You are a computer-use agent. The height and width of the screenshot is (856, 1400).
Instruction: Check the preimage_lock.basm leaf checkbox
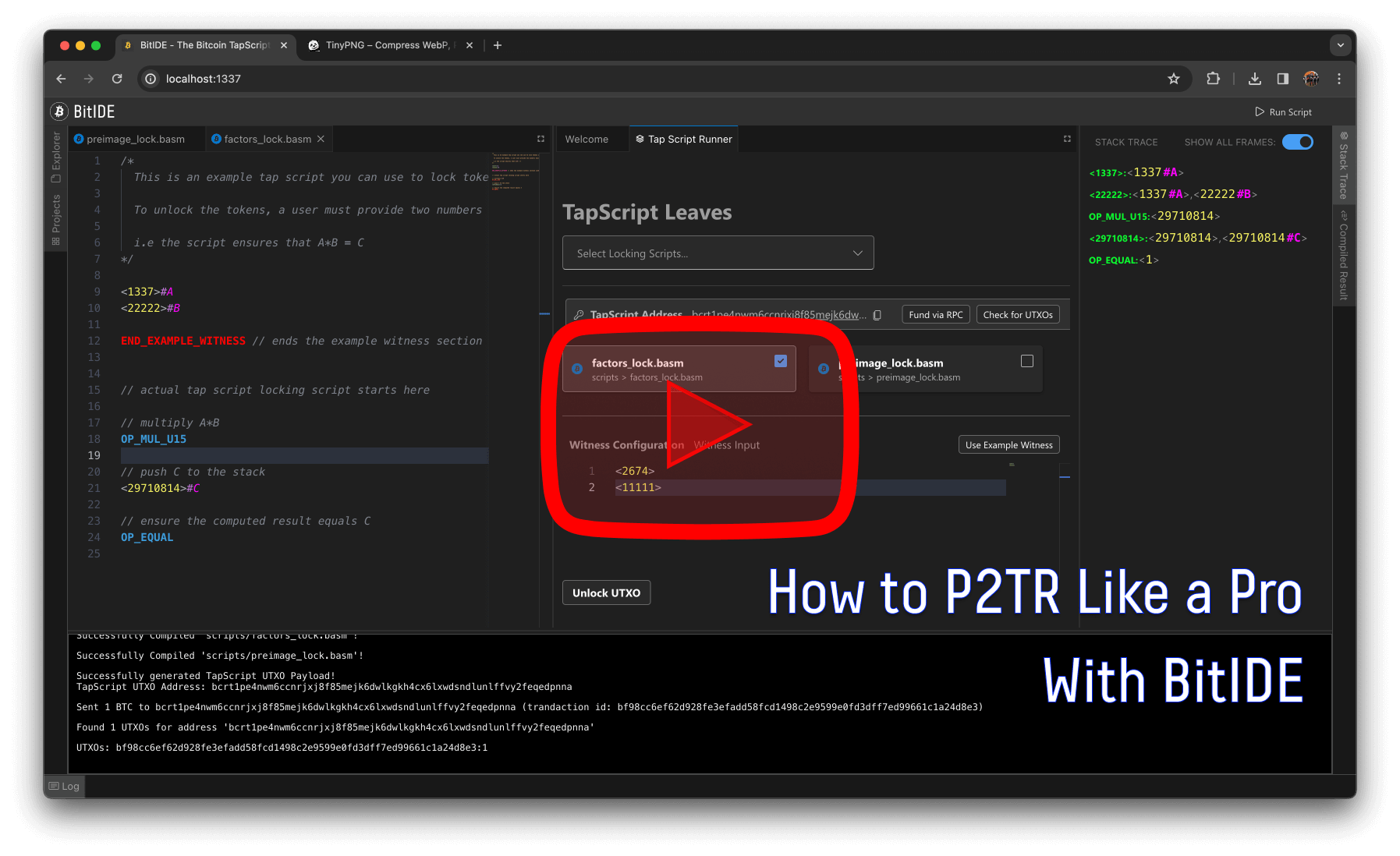tap(1027, 361)
